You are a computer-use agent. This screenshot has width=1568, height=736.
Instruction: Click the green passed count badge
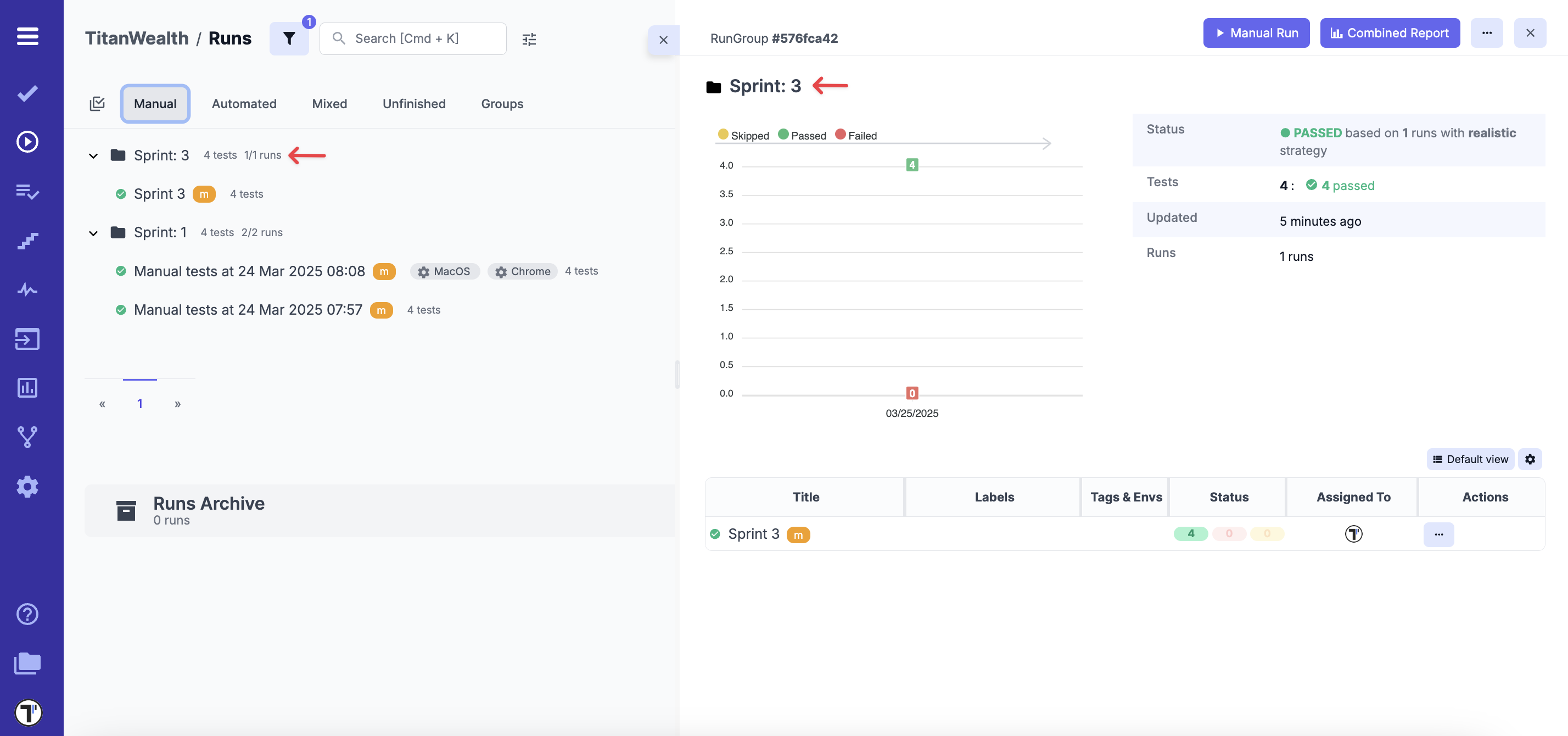pos(1190,534)
